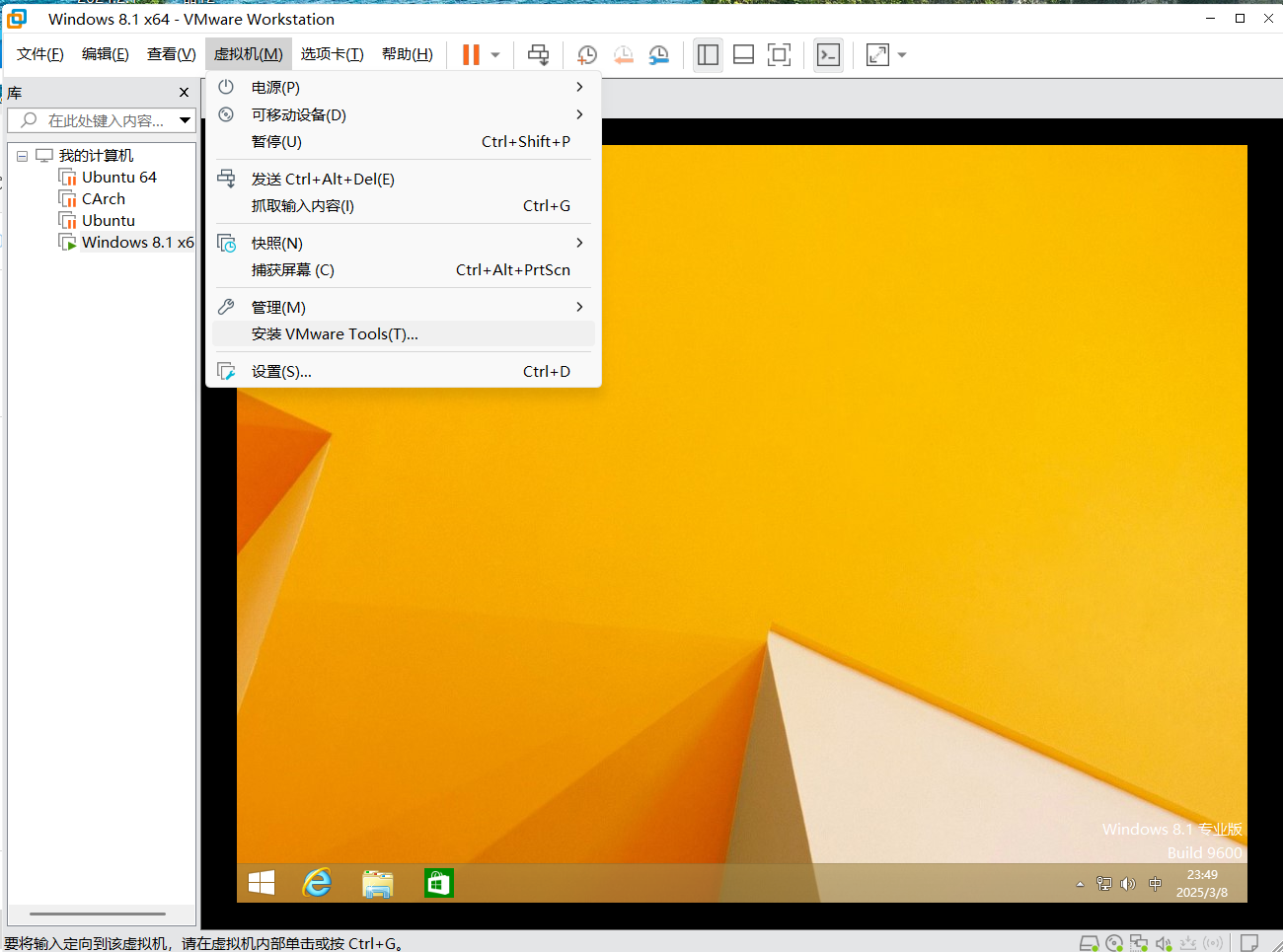
Task: Expand the 快照(N) submenu
Action: pyautogui.click(x=403, y=243)
